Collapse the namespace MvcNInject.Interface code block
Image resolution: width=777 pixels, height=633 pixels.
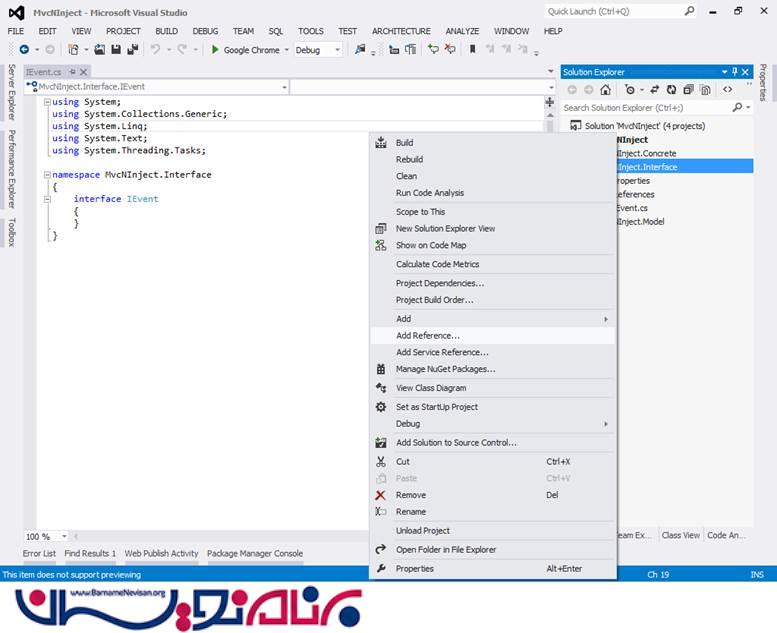[46, 175]
